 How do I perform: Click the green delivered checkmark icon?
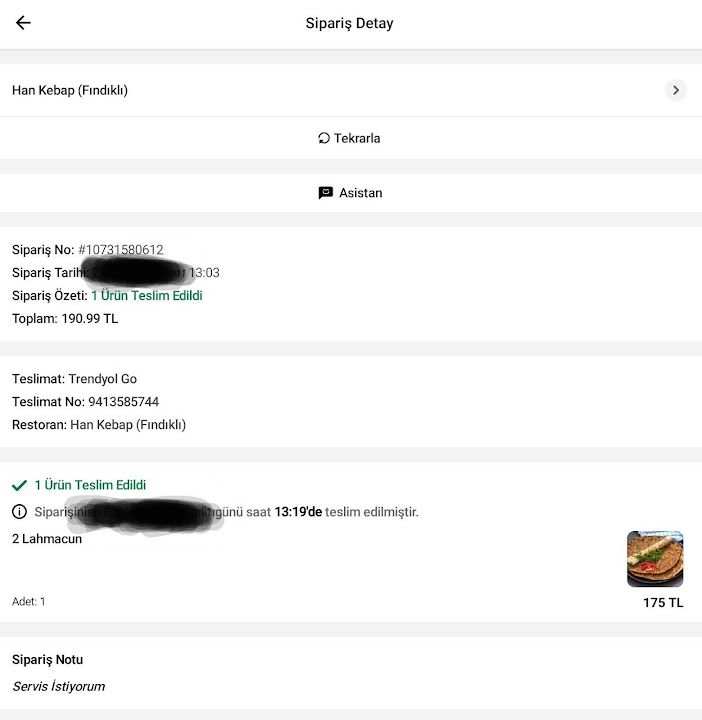click(x=19, y=485)
